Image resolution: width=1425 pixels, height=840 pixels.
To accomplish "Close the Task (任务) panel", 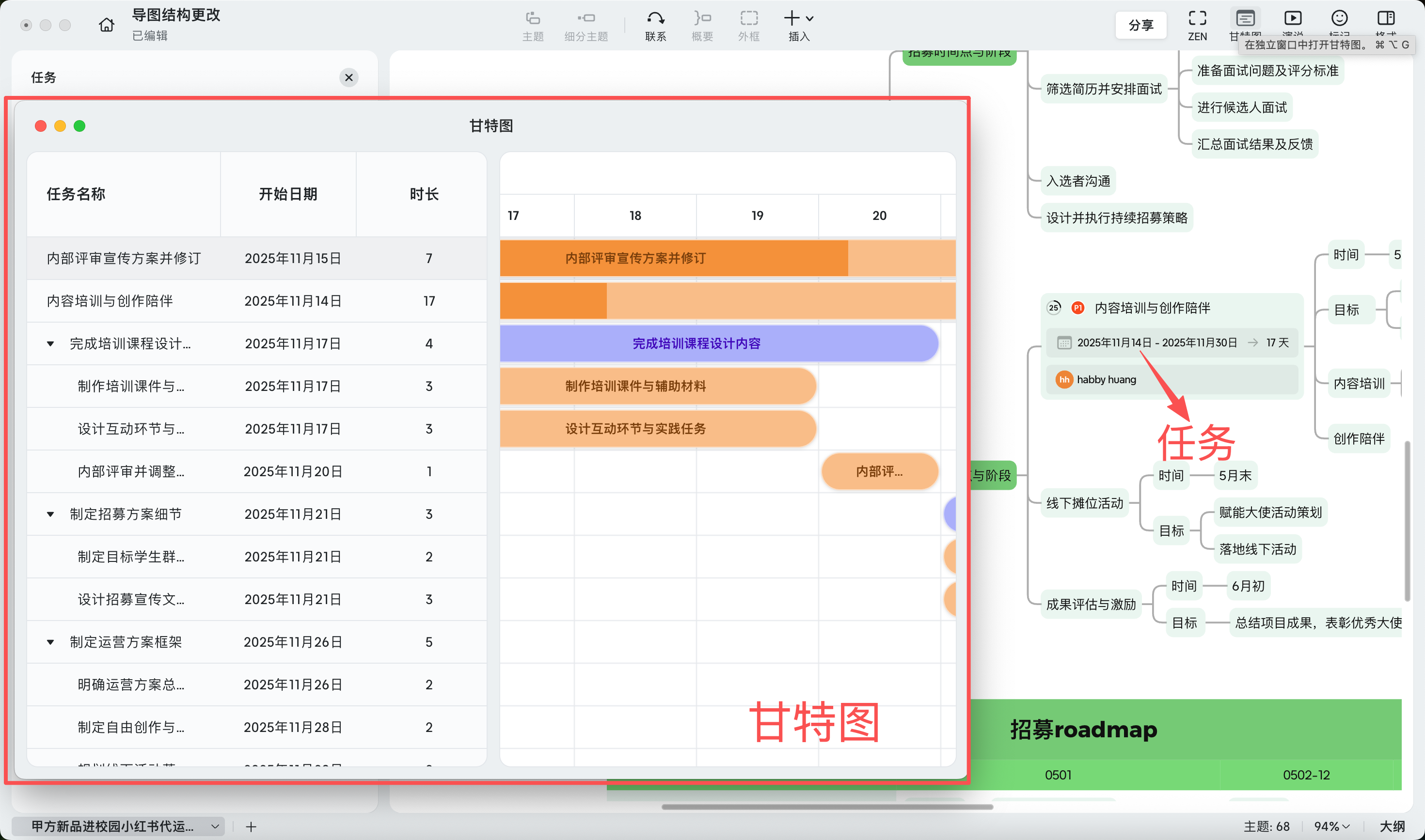I will pyautogui.click(x=349, y=78).
